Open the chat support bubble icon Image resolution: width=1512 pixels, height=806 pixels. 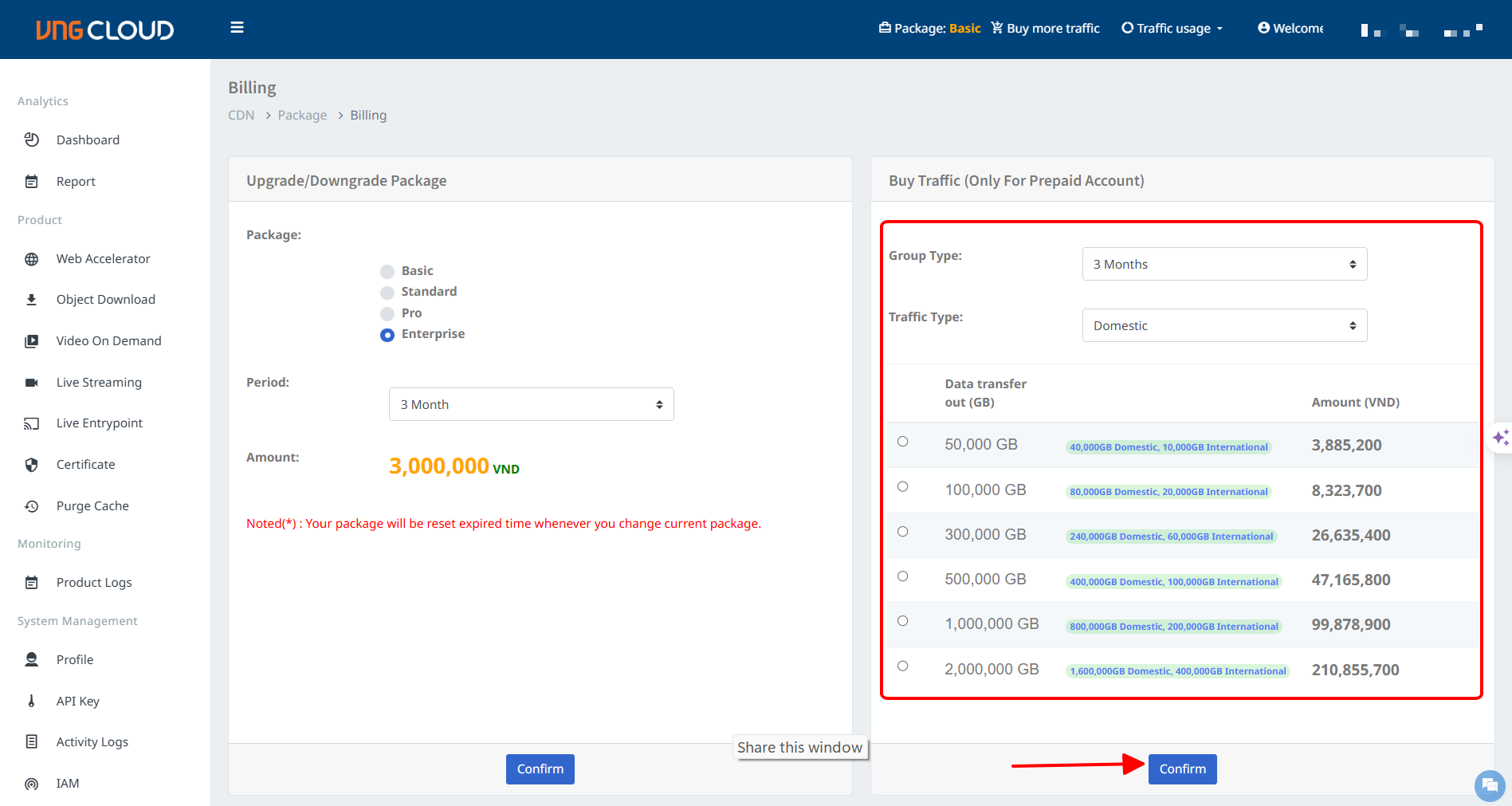click(x=1489, y=785)
